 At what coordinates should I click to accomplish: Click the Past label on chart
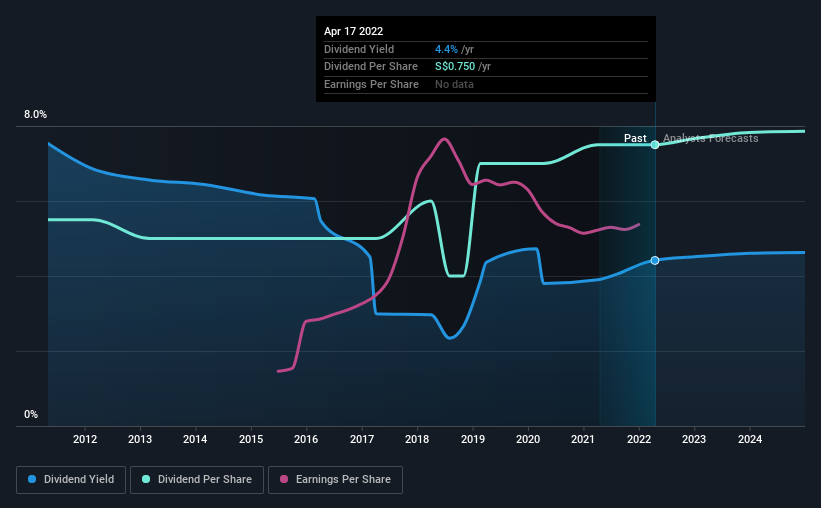point(635,138)
